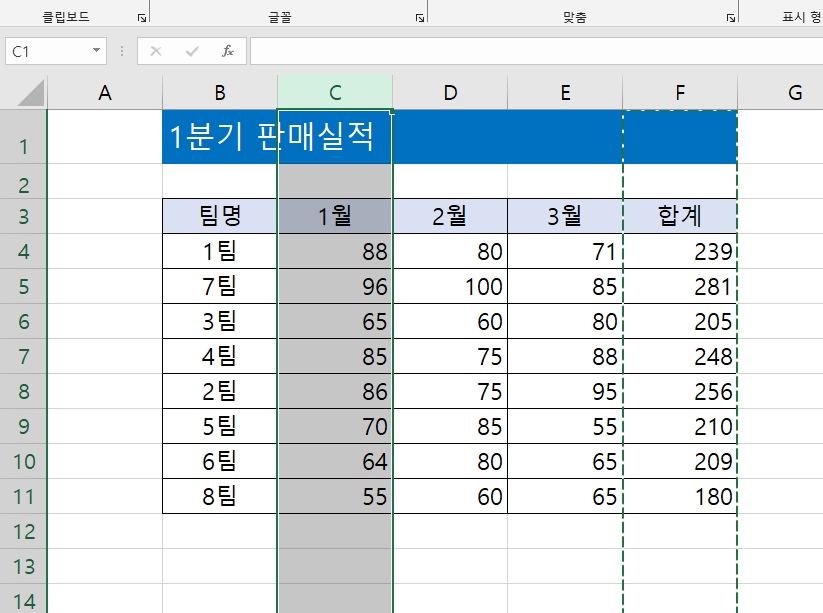Click the '3월' header cell
823x613 pixels.
[565, 216]
